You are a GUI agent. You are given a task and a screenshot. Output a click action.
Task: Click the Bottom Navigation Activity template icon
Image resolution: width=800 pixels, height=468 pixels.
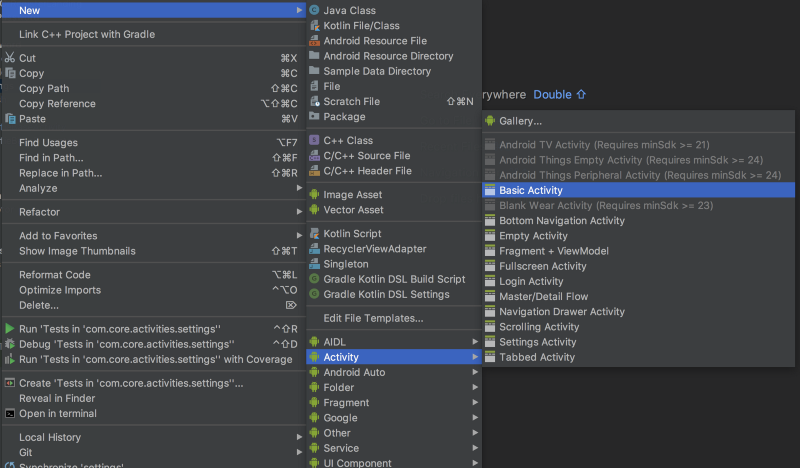(490, 220)
